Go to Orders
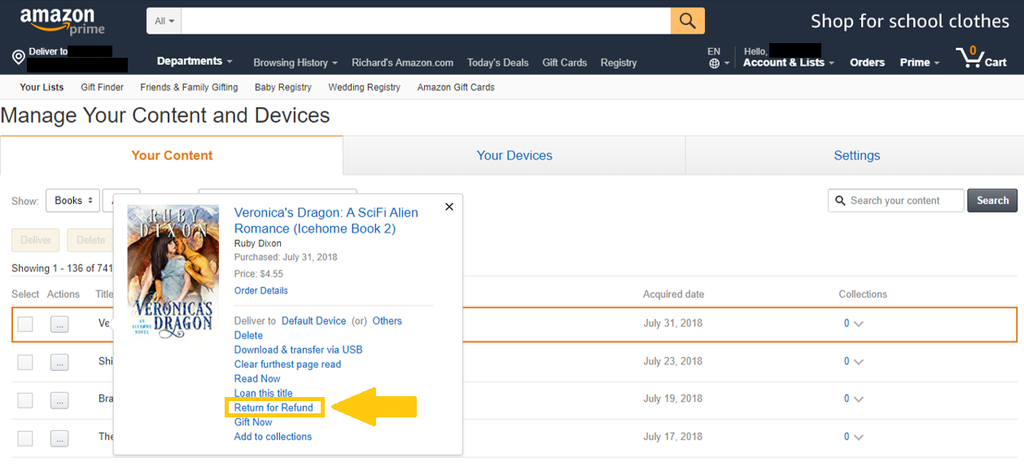Screen dimensions: 1024x467 (x=867, y=63)
